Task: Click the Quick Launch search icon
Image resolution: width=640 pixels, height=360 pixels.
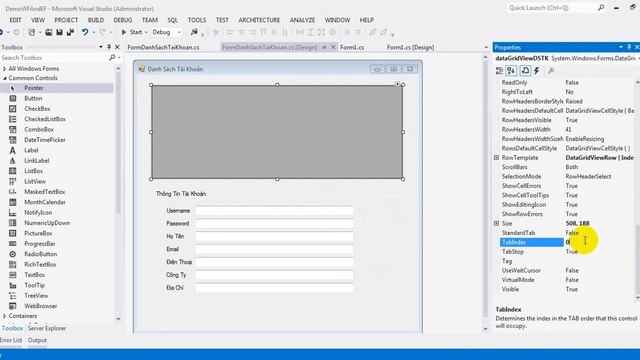Action: click(x=601, y=7)
